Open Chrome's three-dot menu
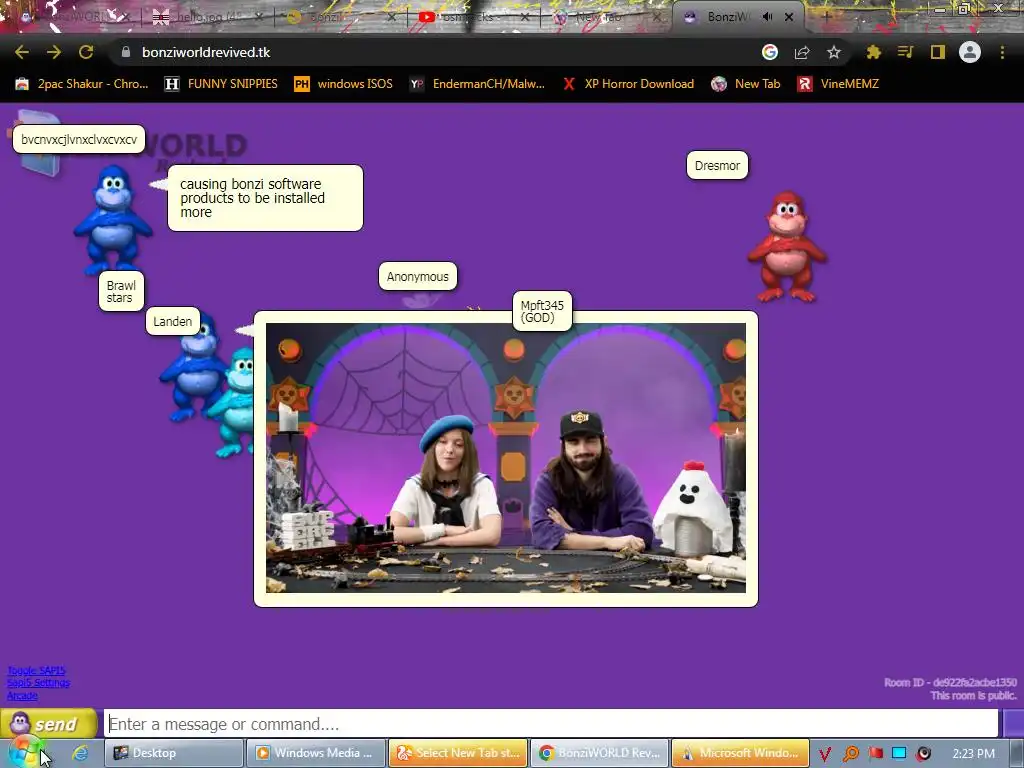 click(x=1002, y=52)
